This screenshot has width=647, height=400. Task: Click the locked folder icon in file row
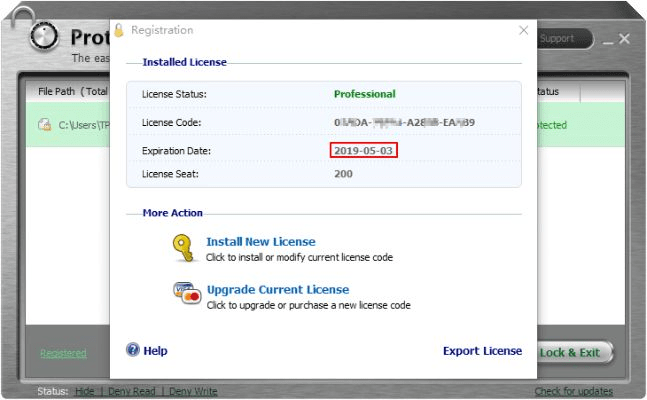click(44, 125)
